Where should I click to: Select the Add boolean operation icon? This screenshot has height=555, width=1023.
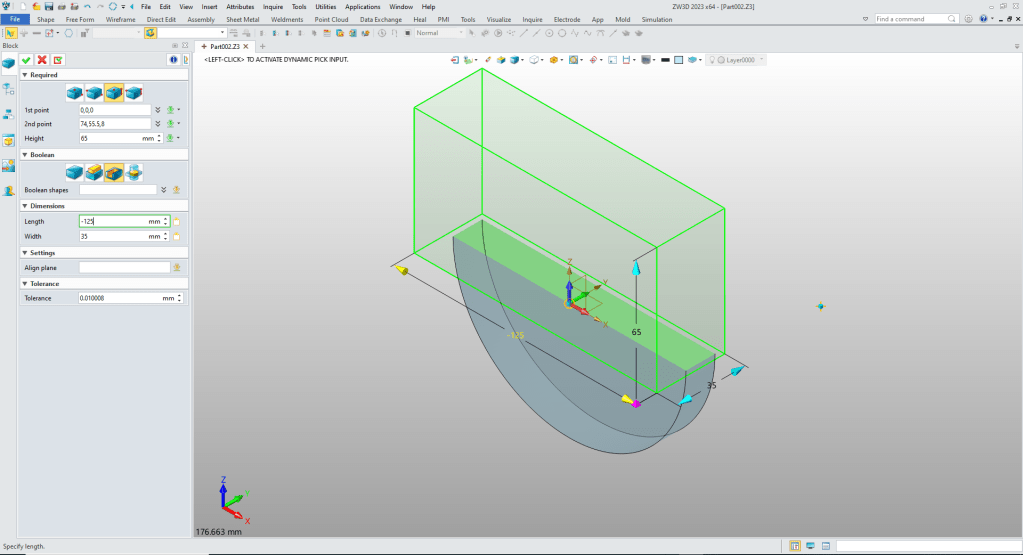(x=95, y=173)
